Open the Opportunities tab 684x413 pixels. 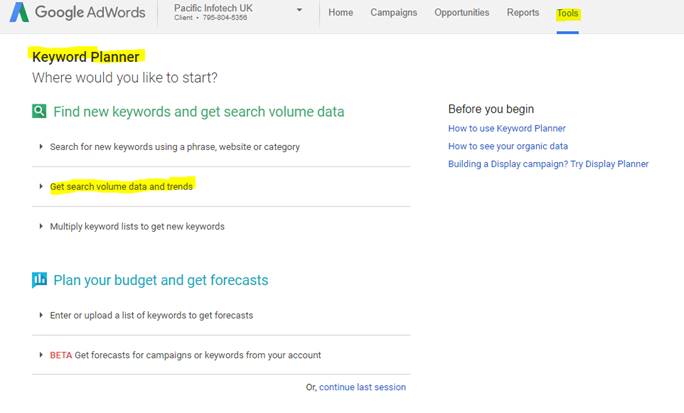pos(462,13)
